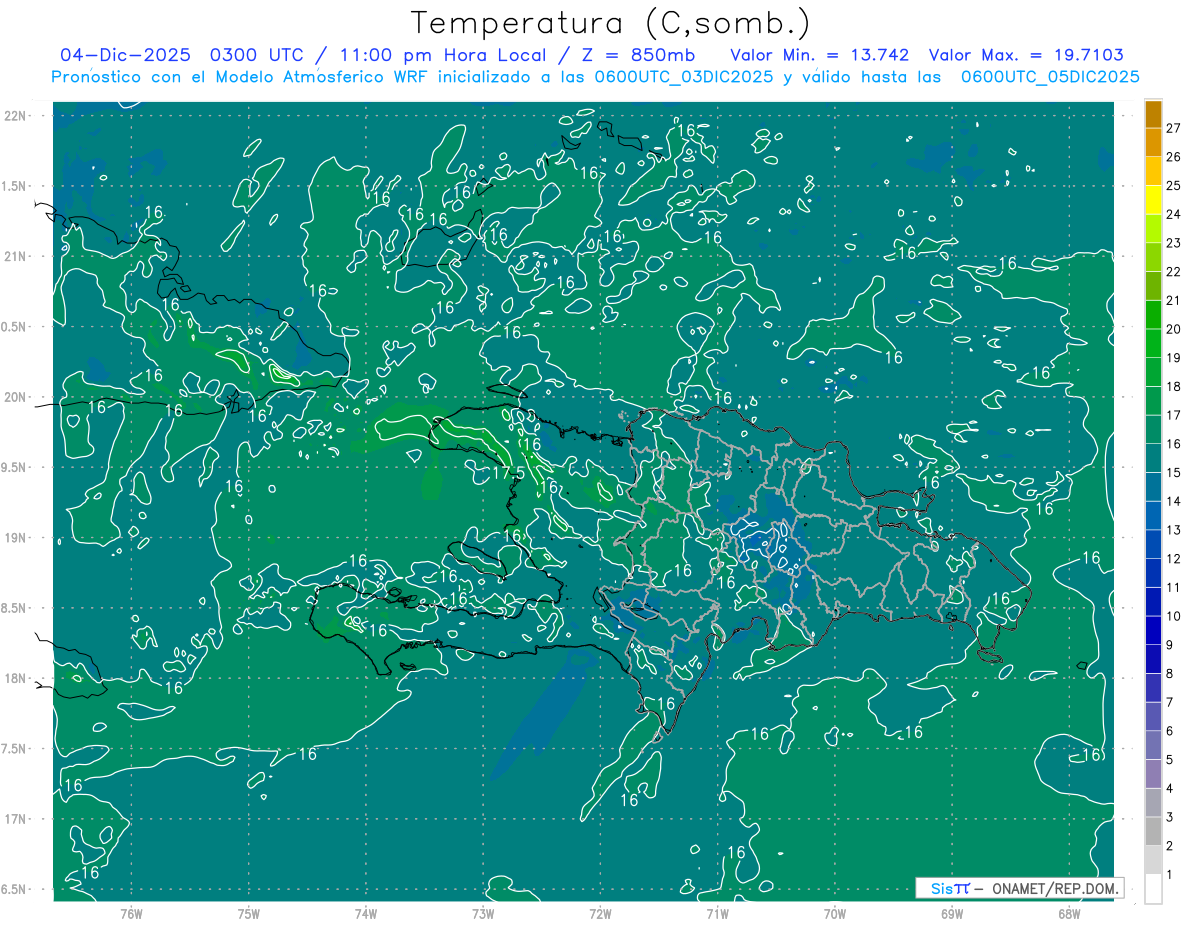The height and width of the screenshot is (927, 1200).
Task: Click the color scale value "11"
Action: [1174, 587]
